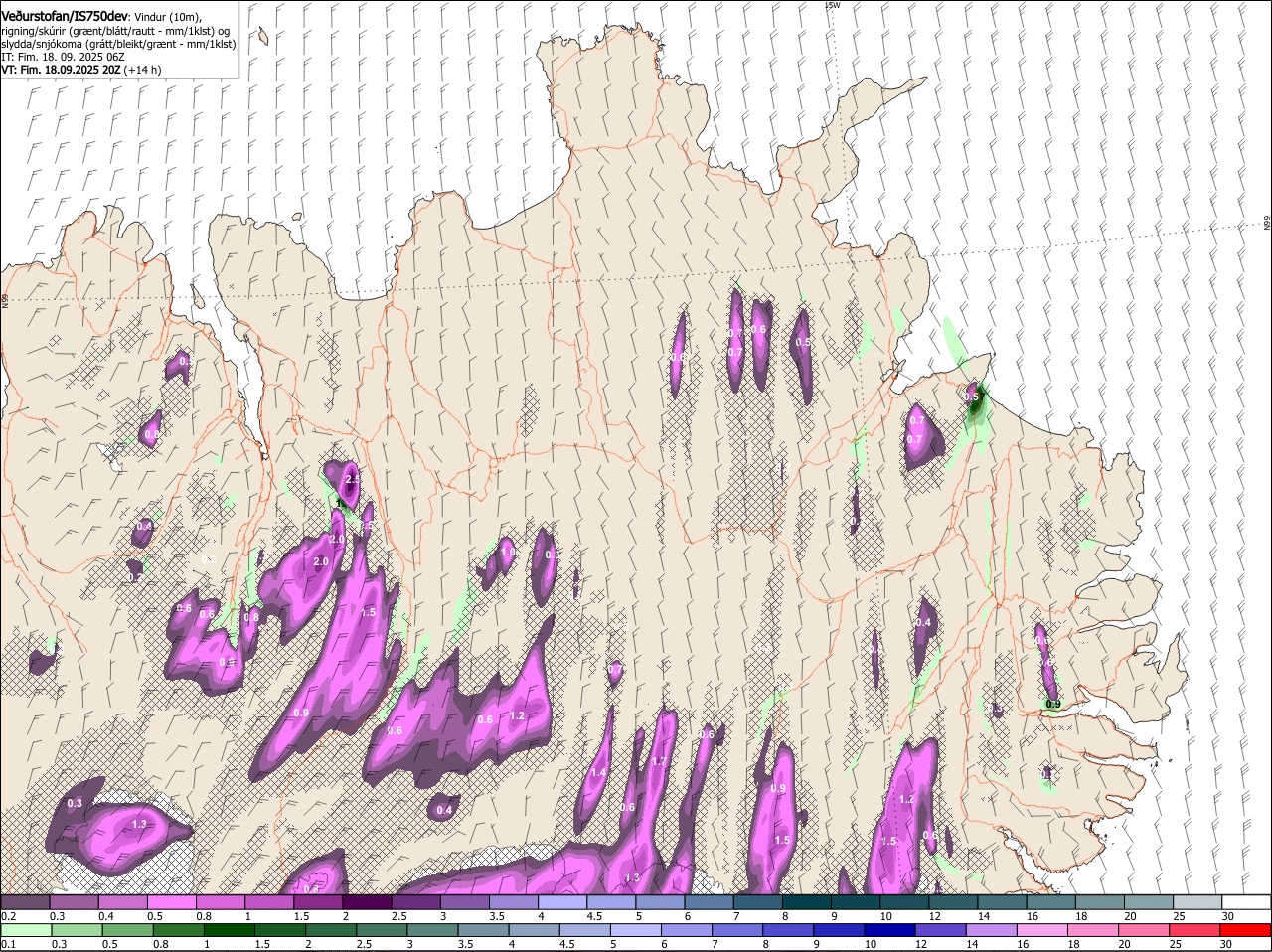Viewport: 1272px width, 952px height.
Task: Click the 2.5 precipitation value on the map
Action: click(x=351, y=480)
